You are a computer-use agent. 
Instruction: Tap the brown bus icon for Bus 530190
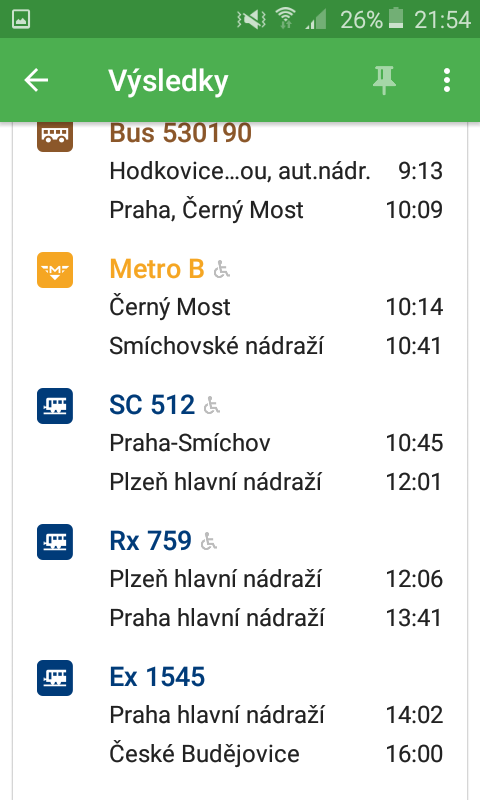[55, 135]
